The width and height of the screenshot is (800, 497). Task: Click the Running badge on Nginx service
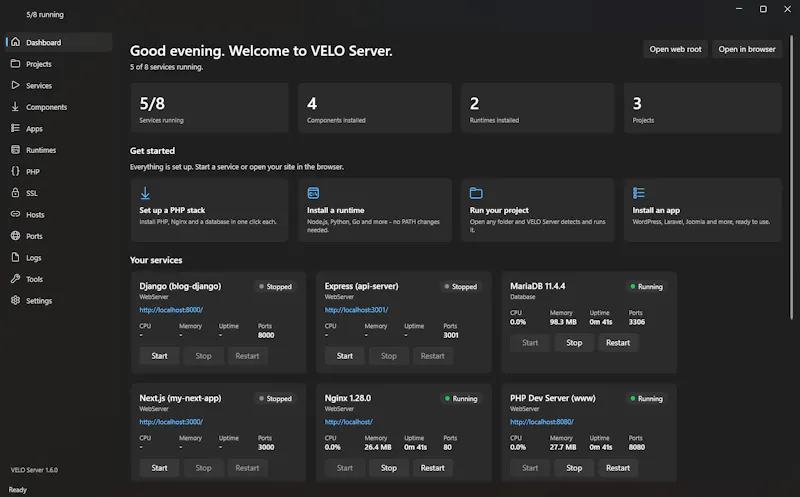[x=461, y=399]
